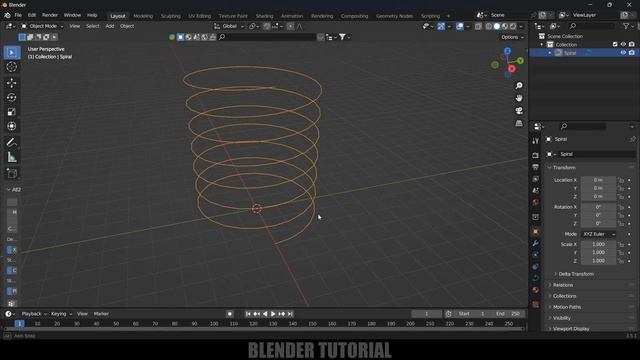Select the Cursor tool
The height and width of the screenshot is (360, 640).
pyautogui.click(x=11, y=67)
